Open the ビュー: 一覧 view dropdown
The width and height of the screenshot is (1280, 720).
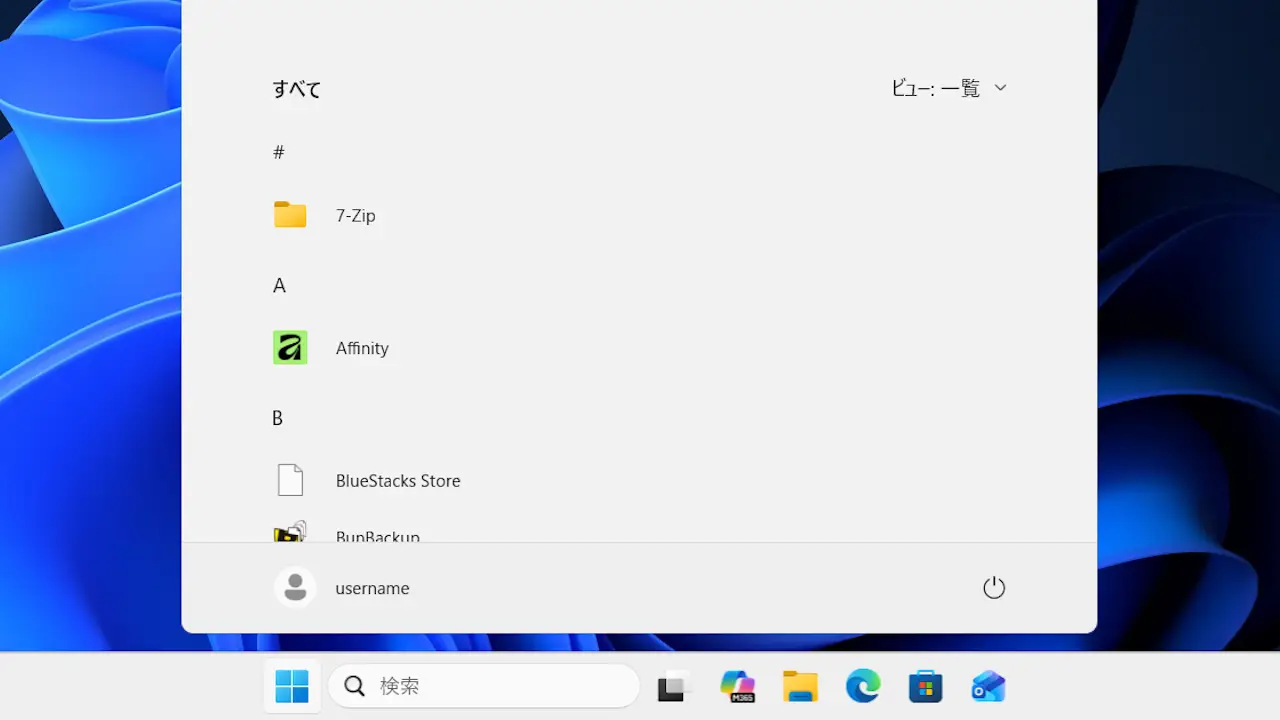point(948,88)
